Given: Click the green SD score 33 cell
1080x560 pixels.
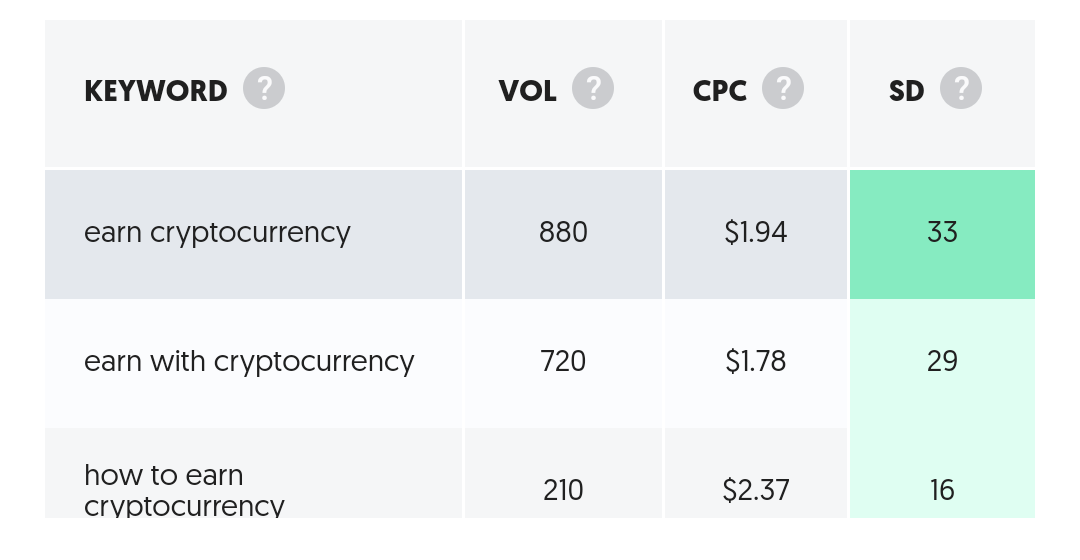Looking at the screenshot, I should pos(942,234).
